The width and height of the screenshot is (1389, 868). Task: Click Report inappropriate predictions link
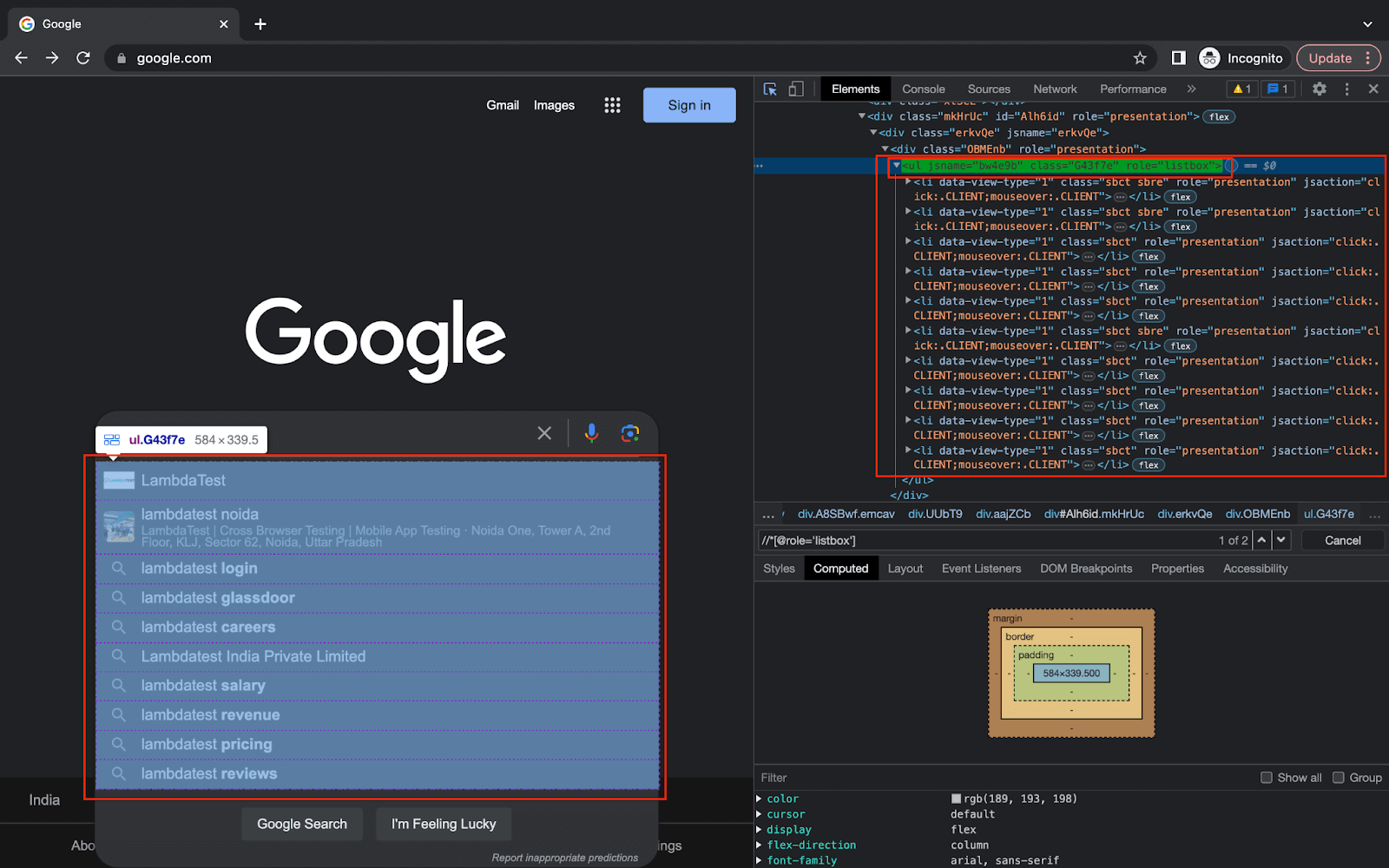click(564, 858)
